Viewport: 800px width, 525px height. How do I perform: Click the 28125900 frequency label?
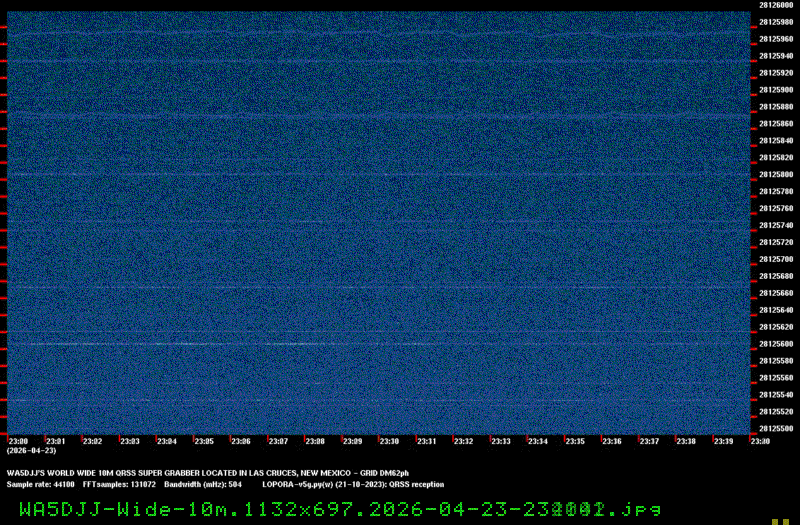pyautogui.click(x=776, y=89)
